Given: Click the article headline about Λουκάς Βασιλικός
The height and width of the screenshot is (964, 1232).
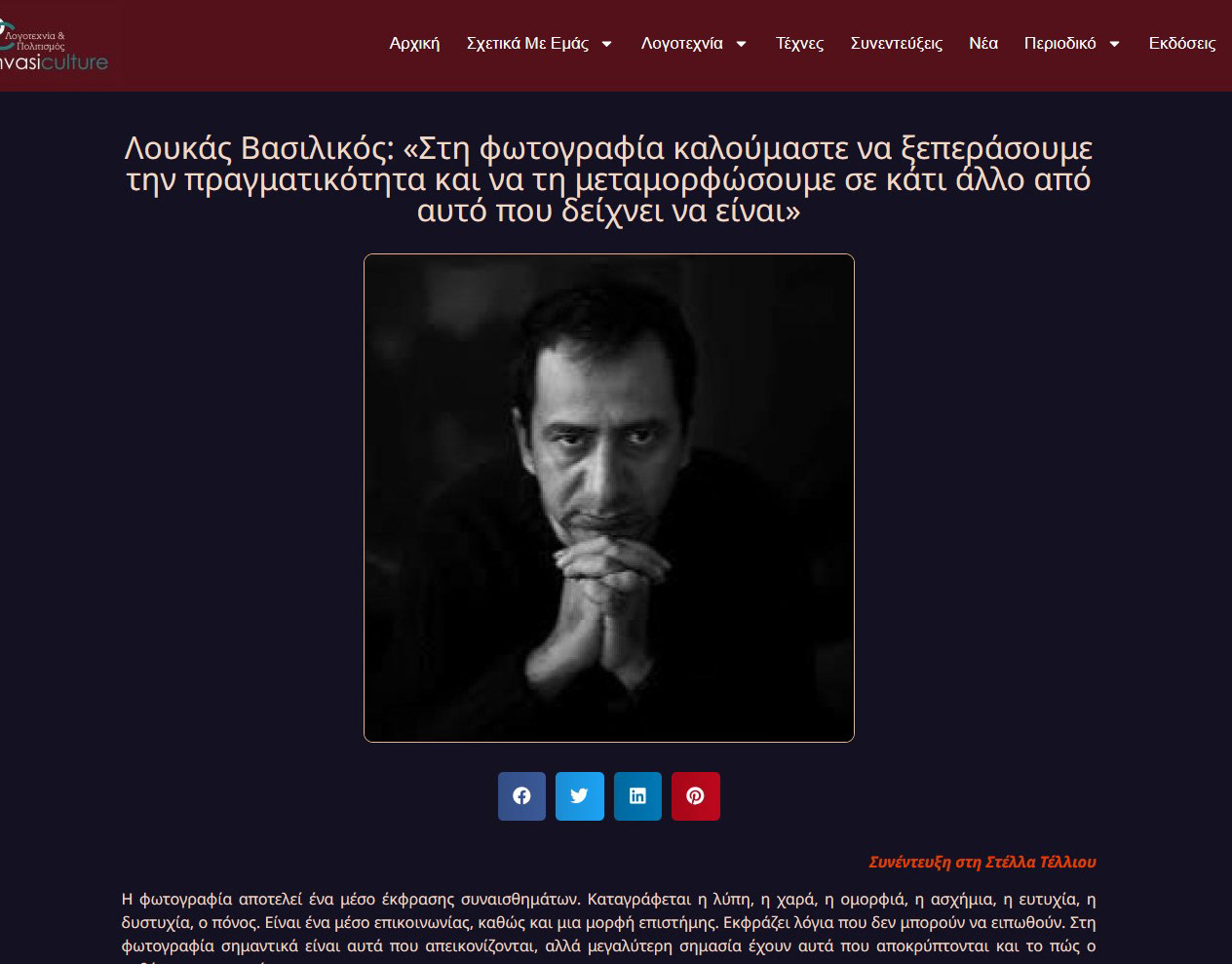Looking at the screenshot, I should [609, 179].
